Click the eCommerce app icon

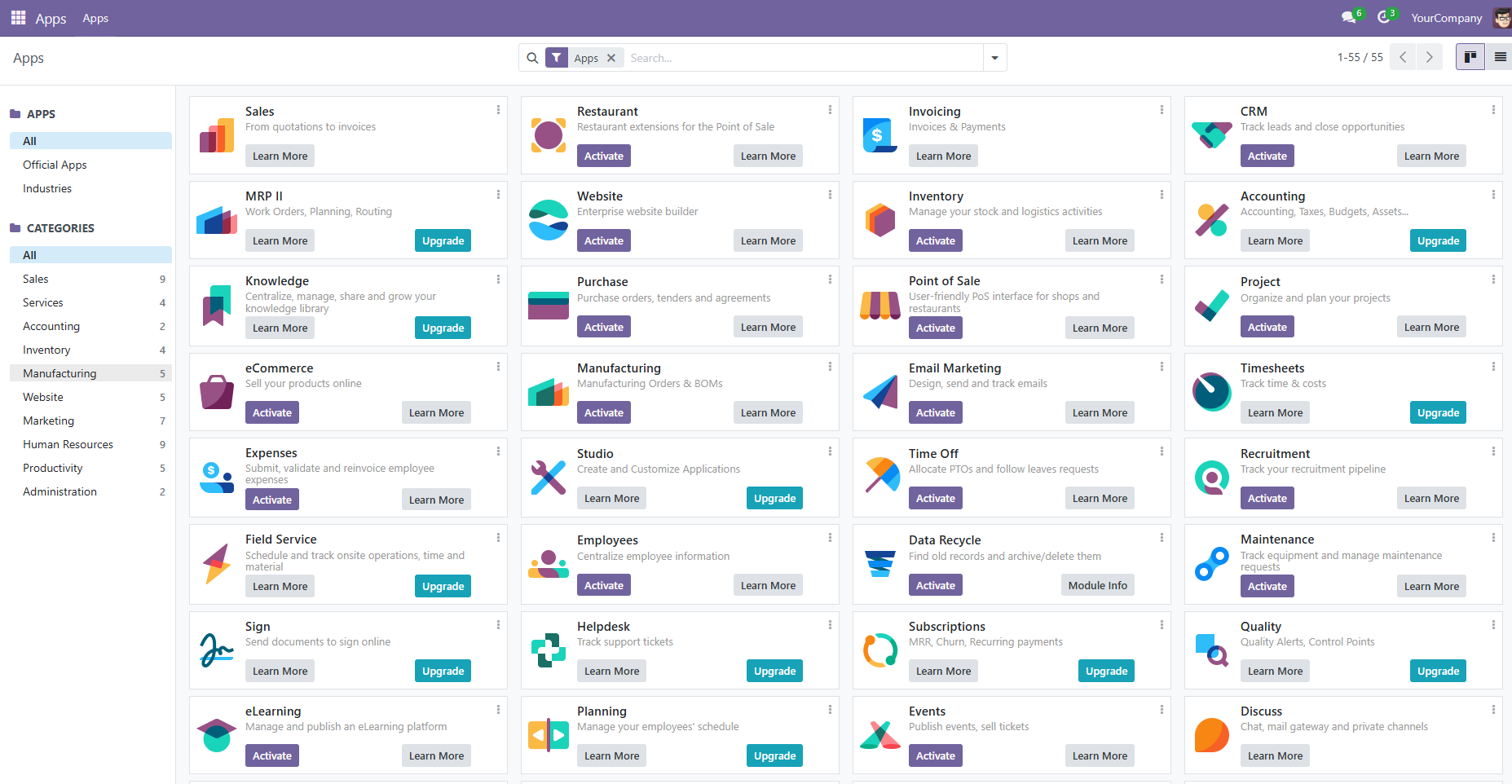pos(217,392)
